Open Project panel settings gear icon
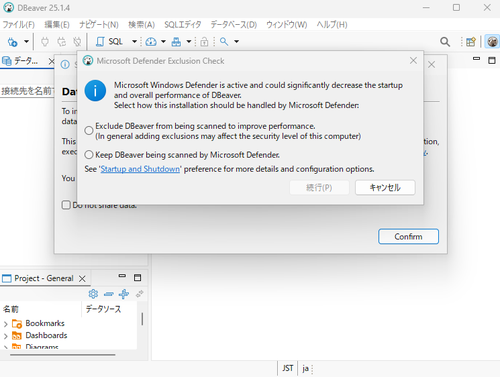Image resolution: width=500 pixels, height=377 pixels. click(x=93, y=294)
